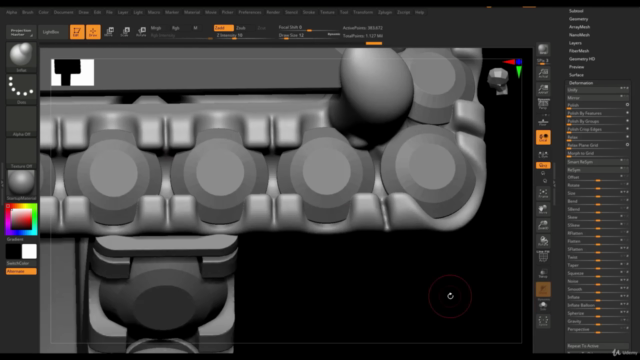Toggle the Mrgb channel button
Screen dimensions: 640x360
[156, 28]
